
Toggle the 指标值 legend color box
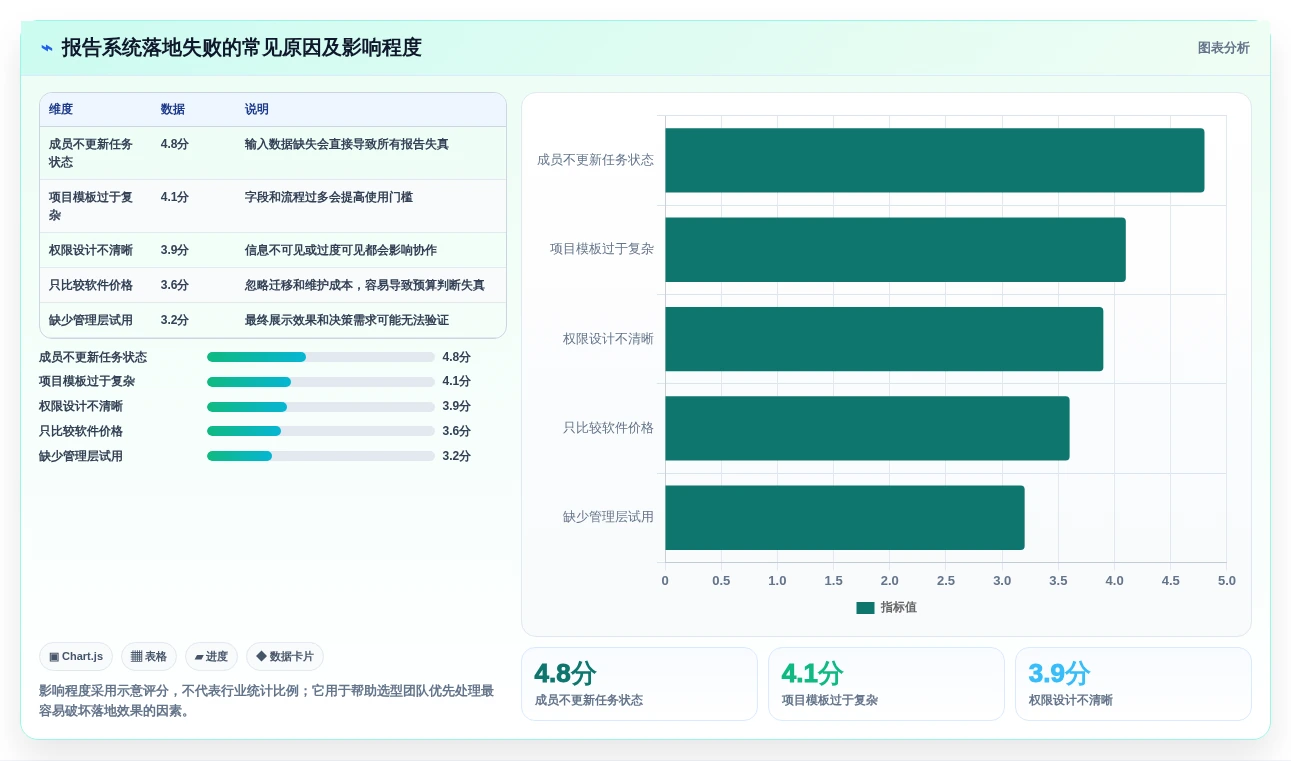point(865,608)
